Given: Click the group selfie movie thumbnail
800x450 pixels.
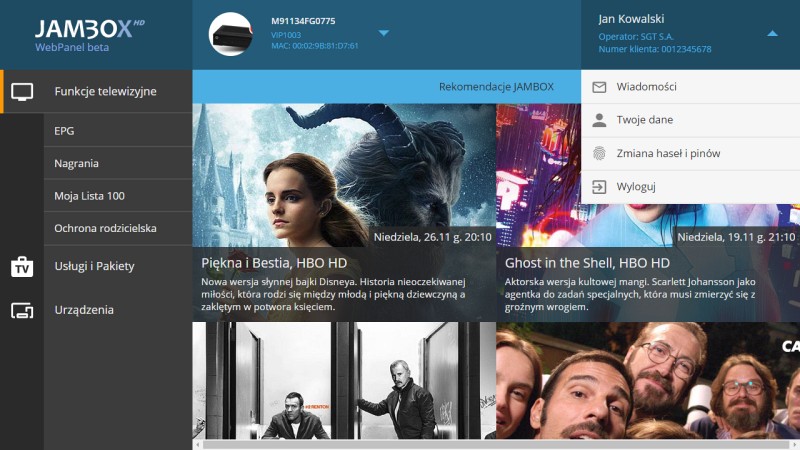Looking at the screenshot, I should [648, 381].
